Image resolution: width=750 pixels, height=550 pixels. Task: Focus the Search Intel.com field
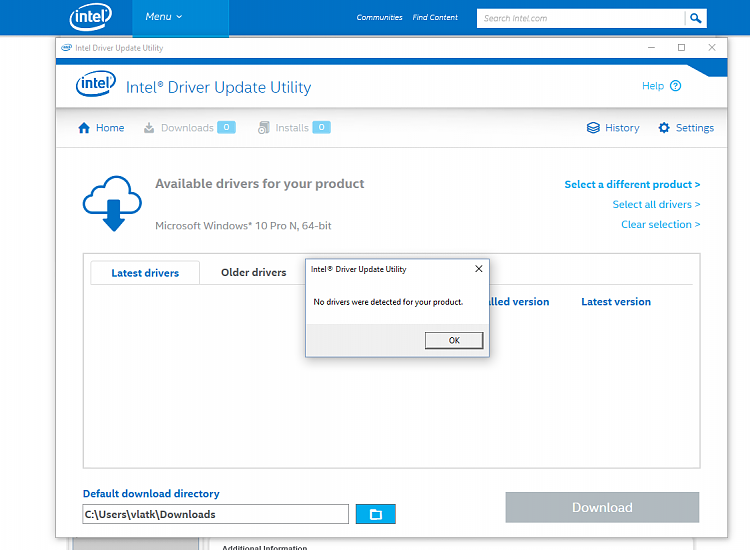pos(581,19)
